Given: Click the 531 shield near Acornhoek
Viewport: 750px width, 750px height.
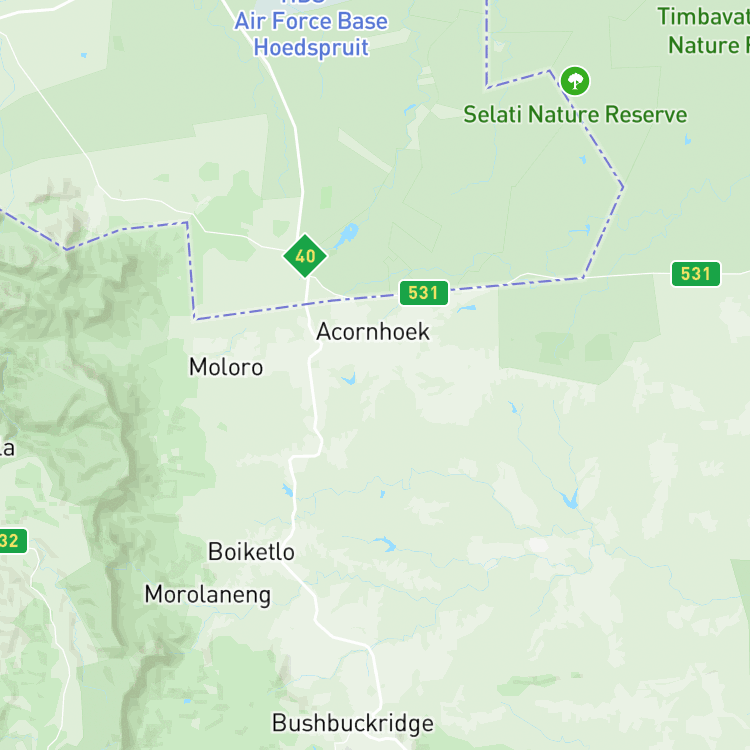Looking at the screenshot, I should click(424, 293).
